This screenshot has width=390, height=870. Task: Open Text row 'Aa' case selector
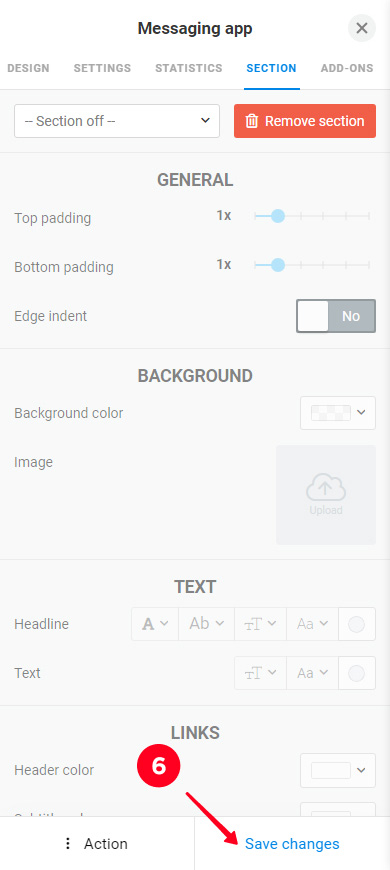click(312, 673)
